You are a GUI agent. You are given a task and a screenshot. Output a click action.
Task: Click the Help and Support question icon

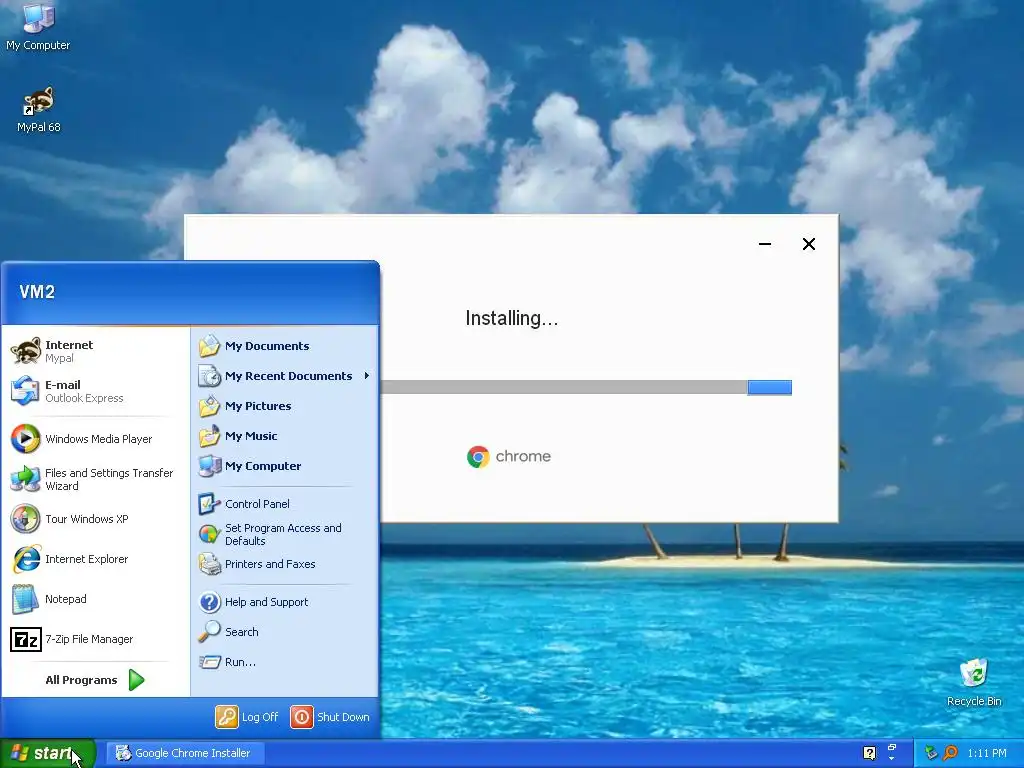point(210,601)
